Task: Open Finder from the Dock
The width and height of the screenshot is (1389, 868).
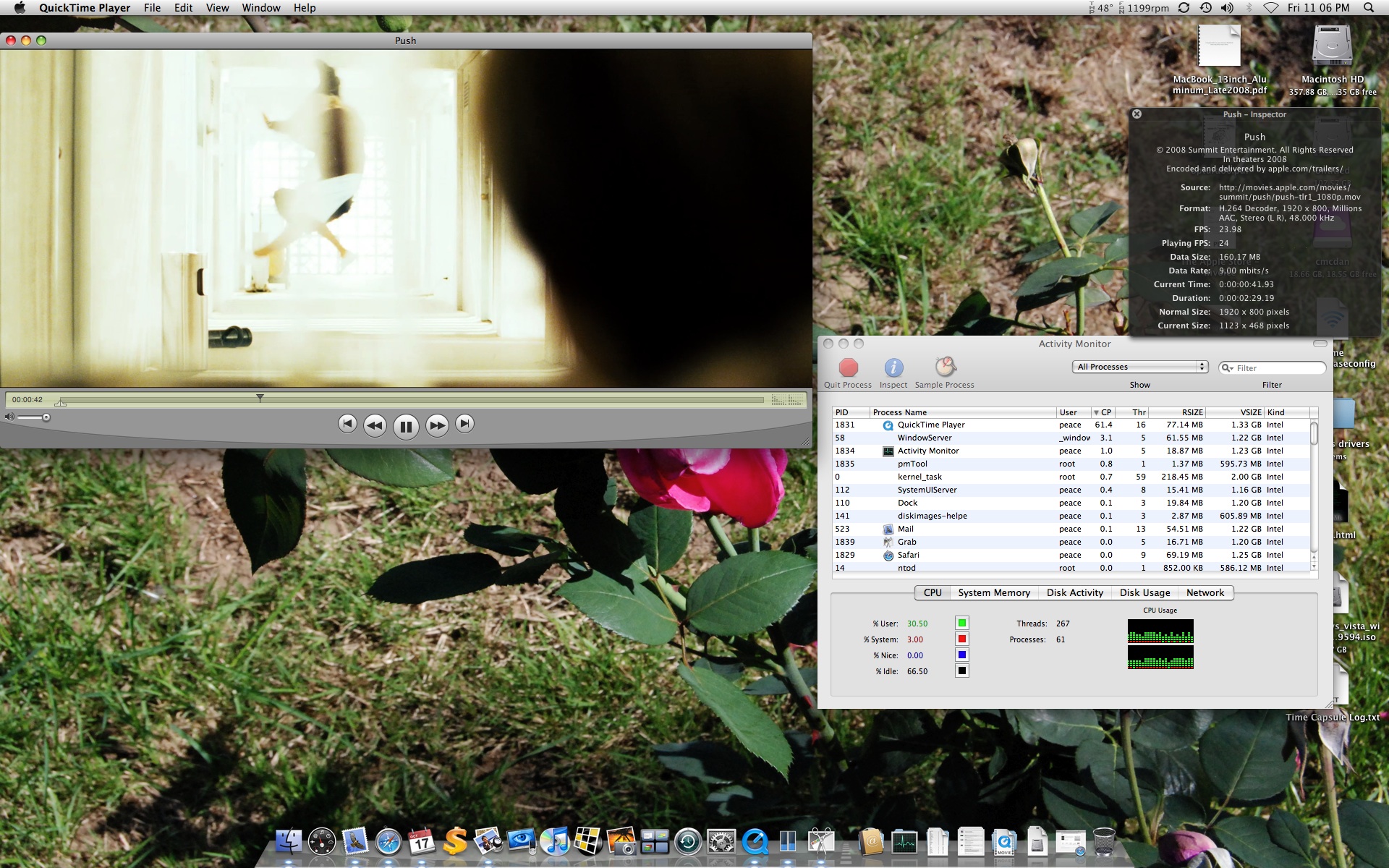Action: coord(289,842)
